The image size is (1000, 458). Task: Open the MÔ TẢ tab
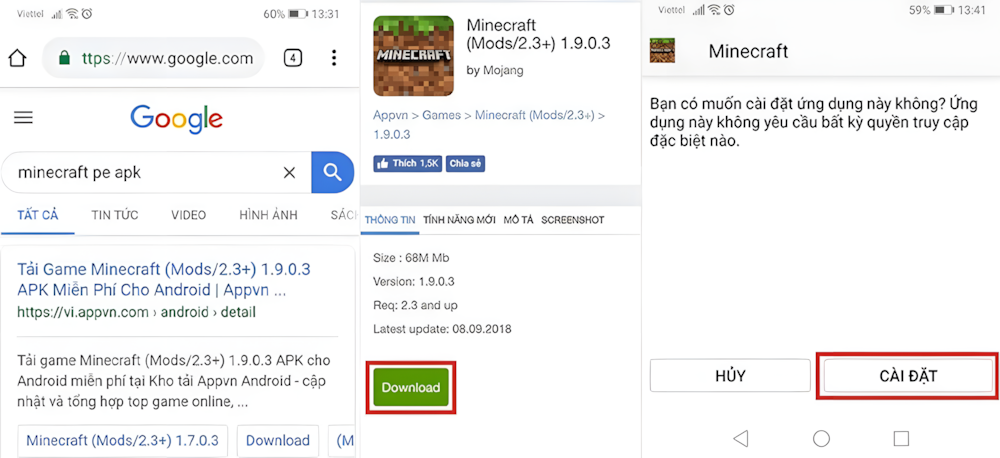click(518, 220)
